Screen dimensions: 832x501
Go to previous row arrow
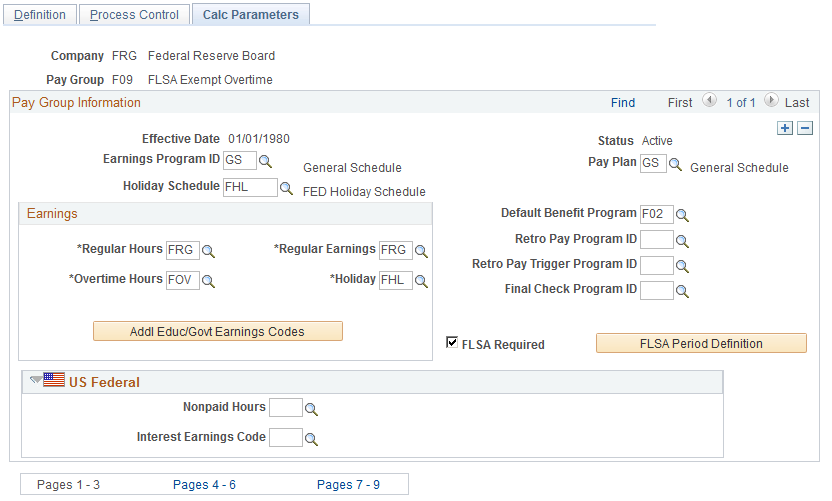click(709, 100)
